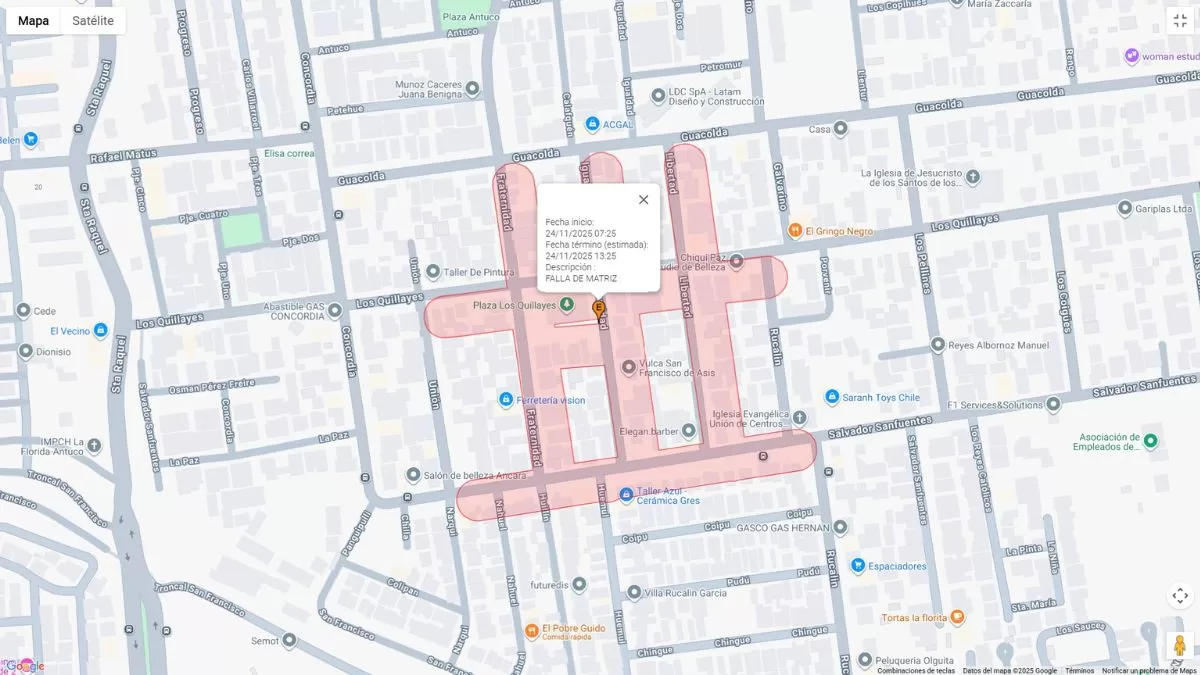Image resolution: width=1200 pixels, height=675 pixels.
Task: Click El Gringo Negro restaurant icon
Action: coord(795,230)
